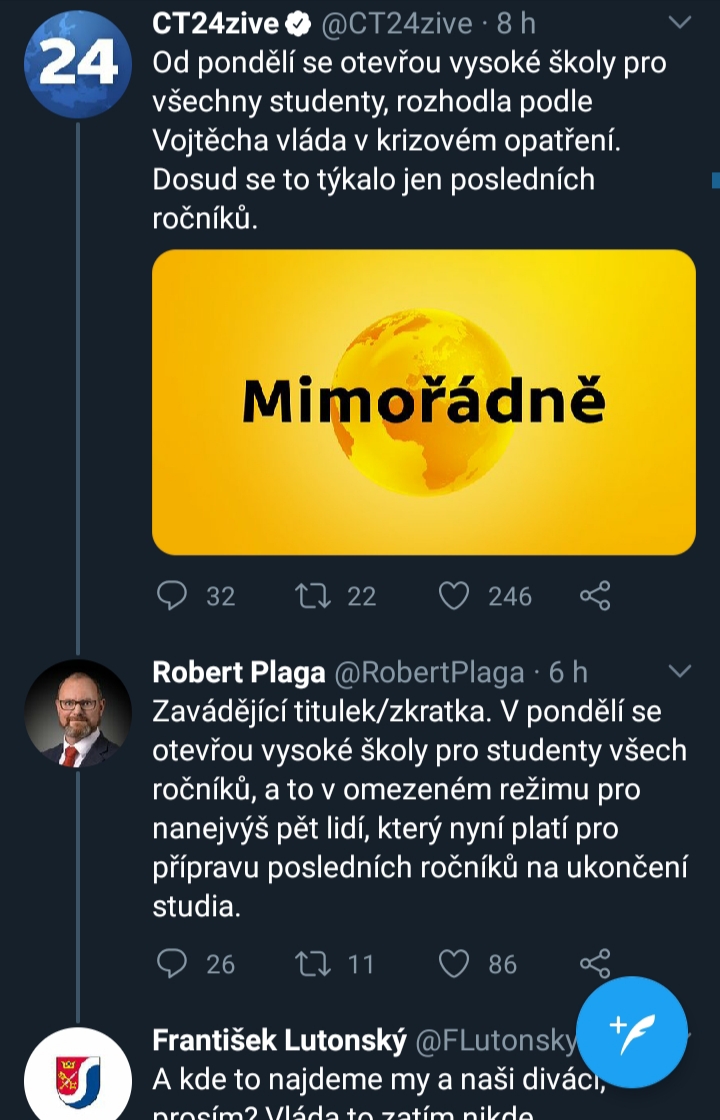This screenshot has width=720, height=1120.
Task: Open CT24zive account name link
Action: tap(215, 24)
